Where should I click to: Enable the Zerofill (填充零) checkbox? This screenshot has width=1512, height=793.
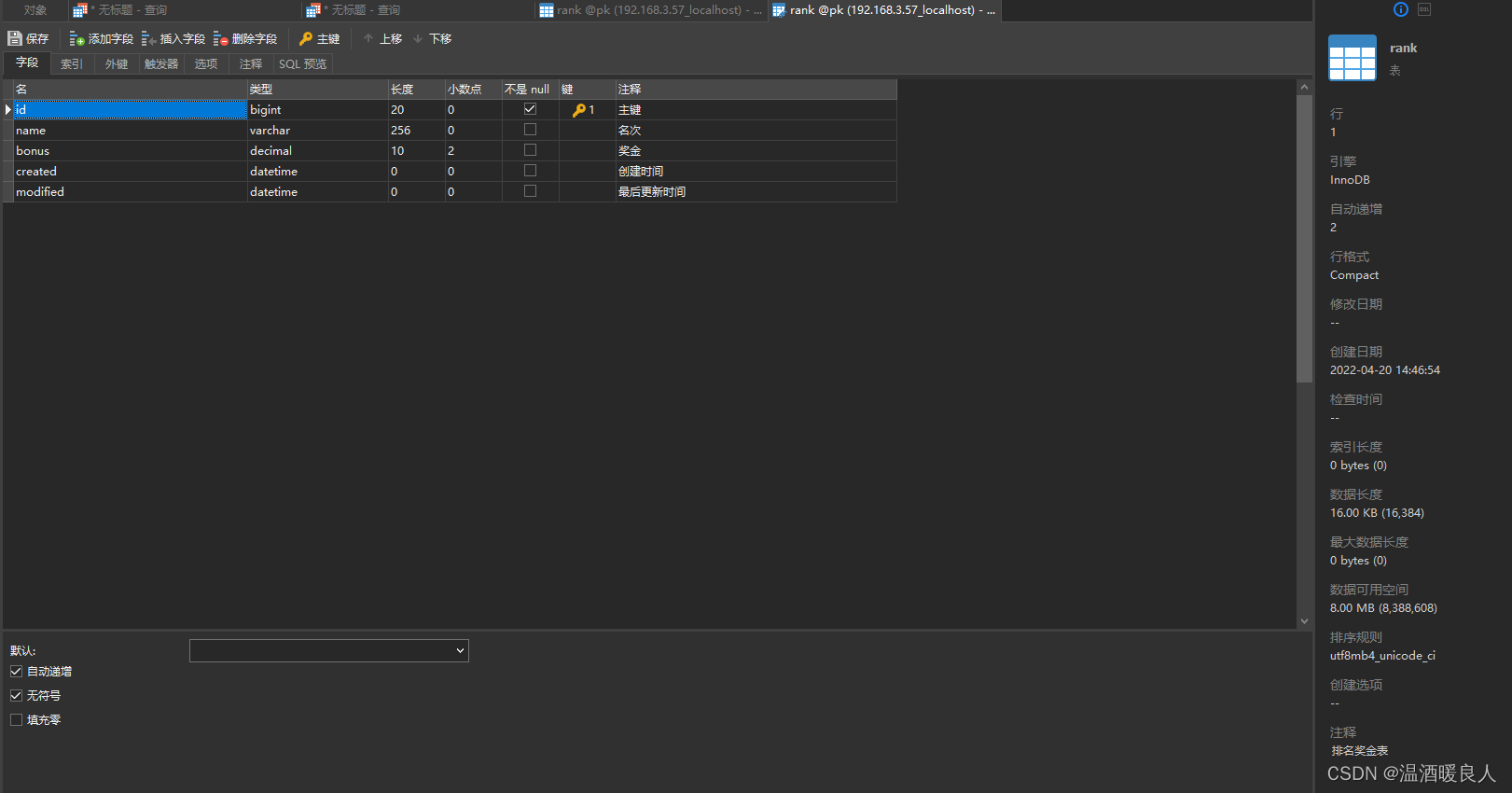tap(16, 720)
